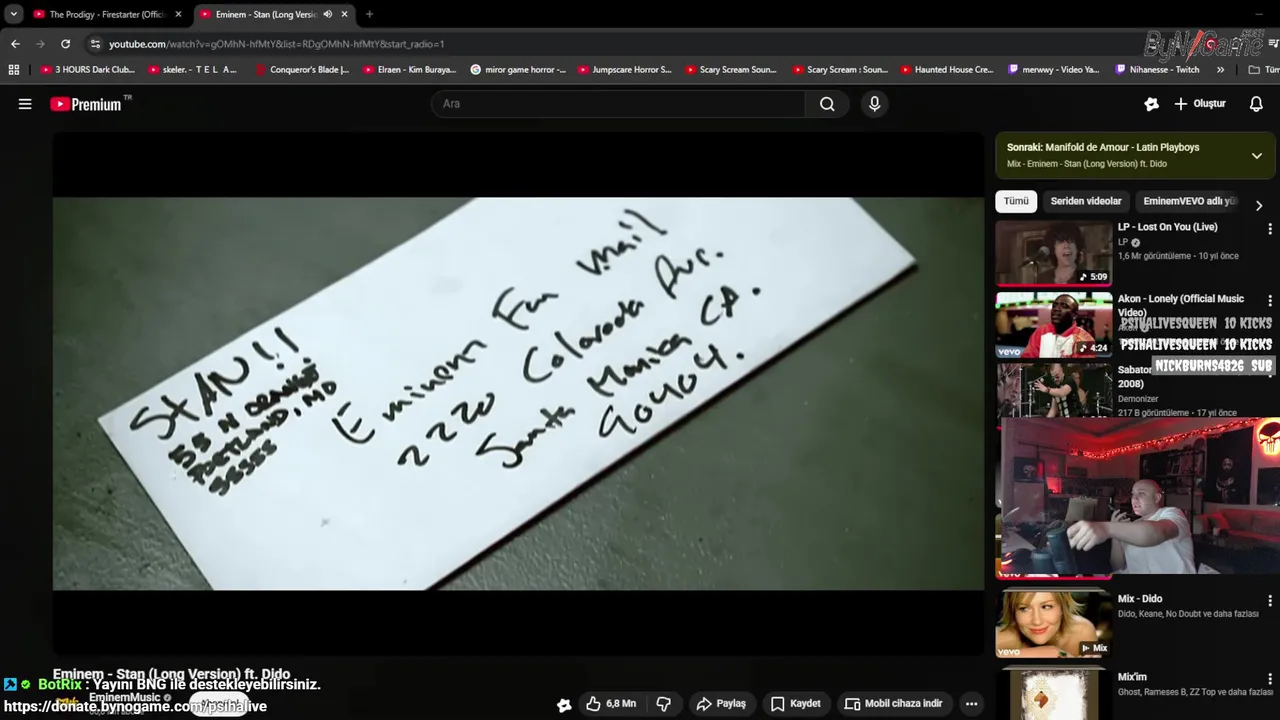The width and height of the screenshot is (1280, 720).
Task: Open options menu for Mix - Dido
Action: tap(1270, 601)
